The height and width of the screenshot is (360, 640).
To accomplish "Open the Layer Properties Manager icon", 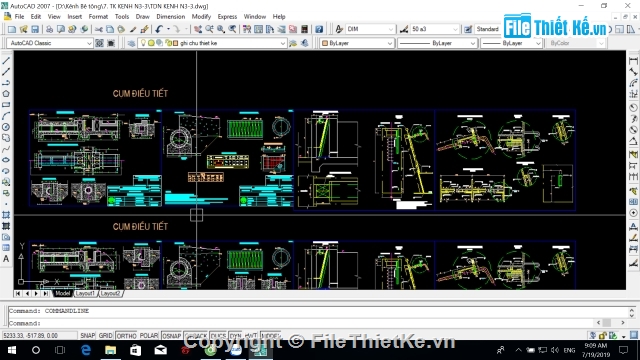I will pyautogui.click(x=131, y=43).
